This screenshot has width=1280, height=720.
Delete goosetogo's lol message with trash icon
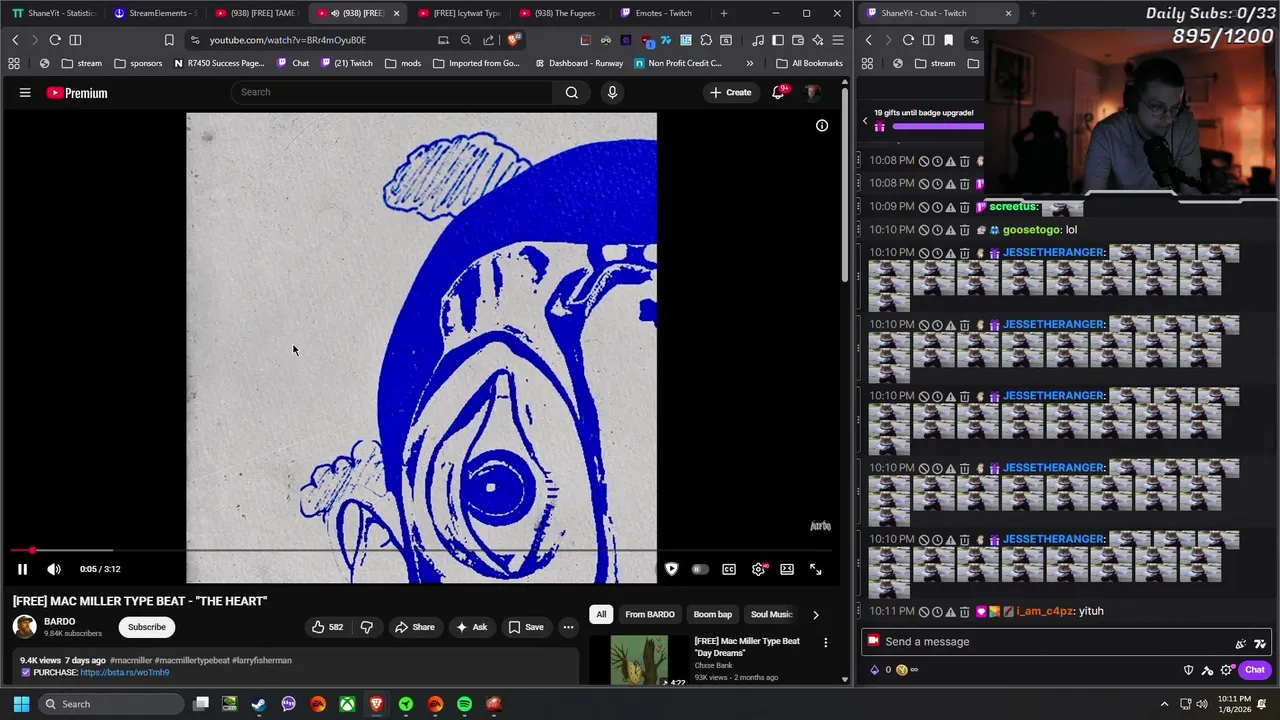(964, 230)
